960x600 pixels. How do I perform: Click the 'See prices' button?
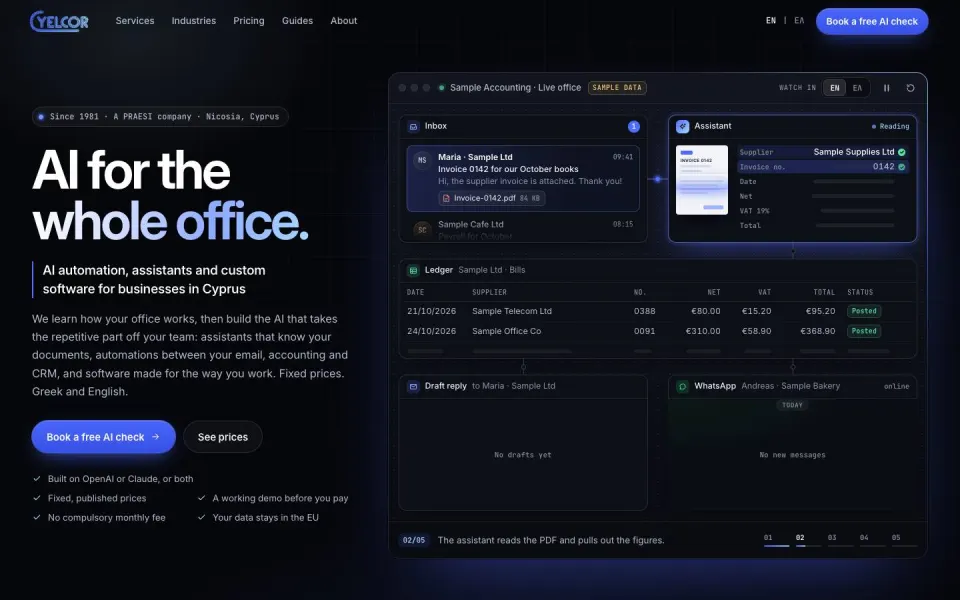[223, 437]
